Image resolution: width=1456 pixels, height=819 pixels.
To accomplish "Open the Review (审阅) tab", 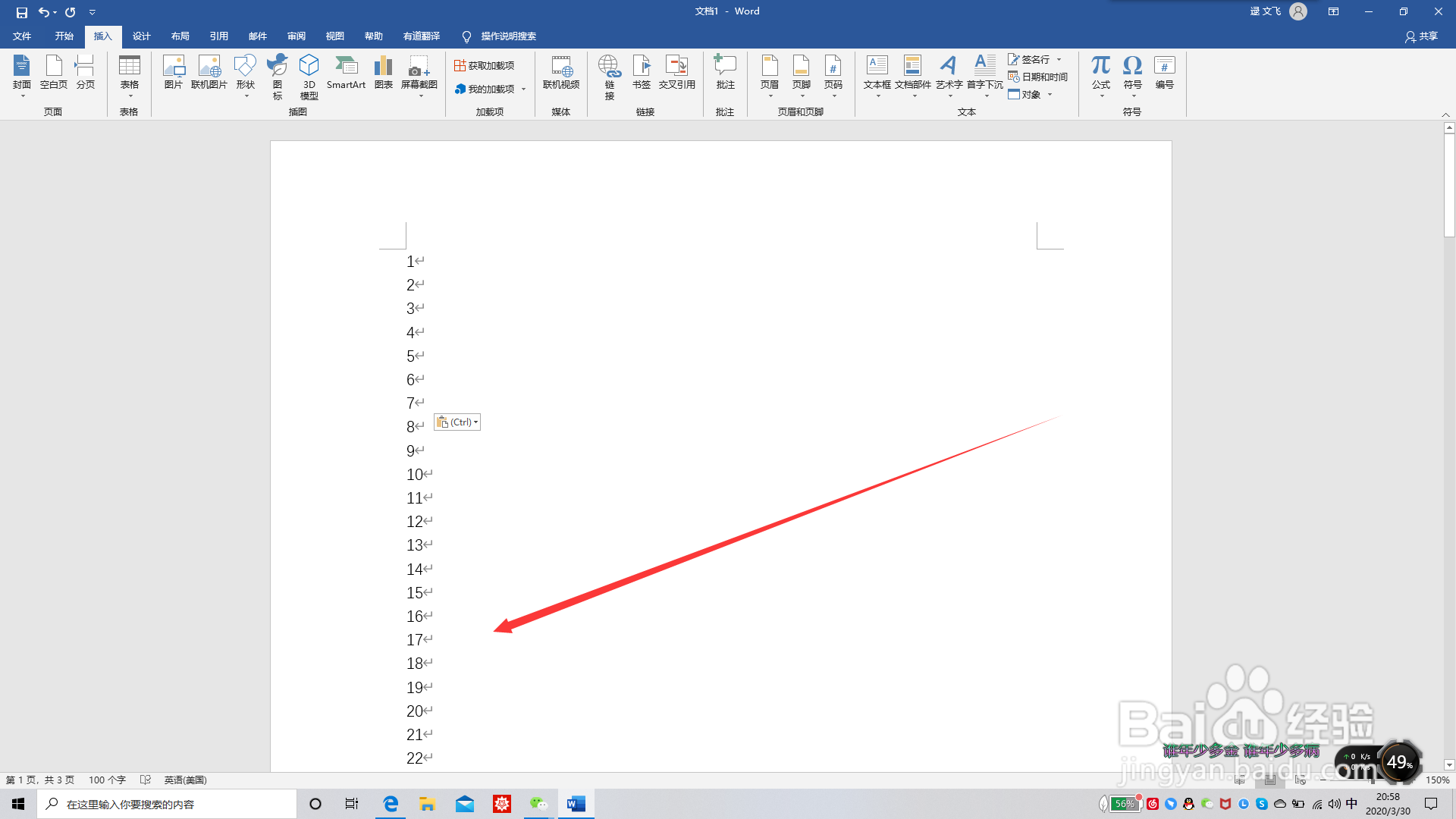I will click(x=296, y=36).
